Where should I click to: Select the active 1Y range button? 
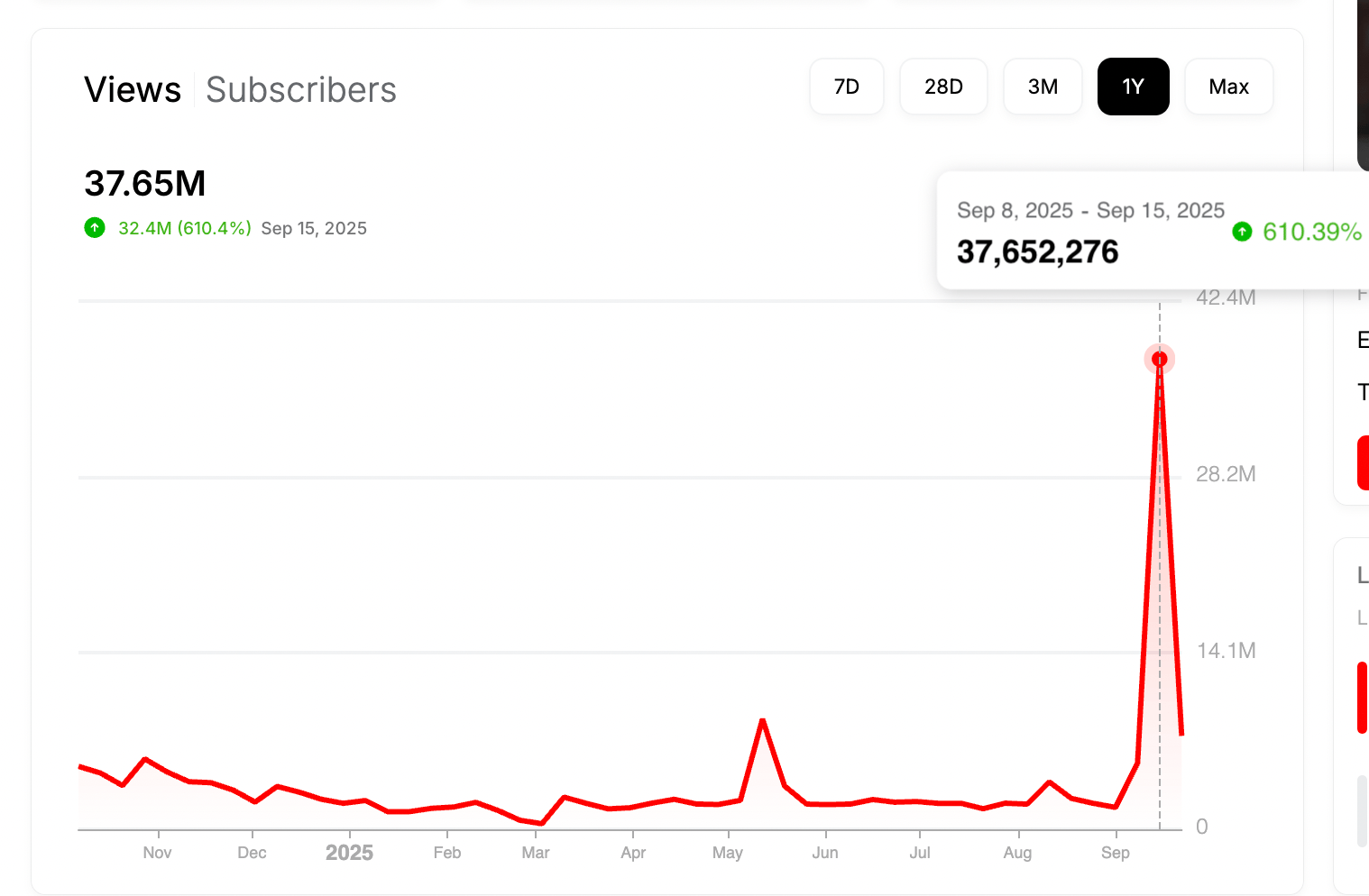[1133, 87]
